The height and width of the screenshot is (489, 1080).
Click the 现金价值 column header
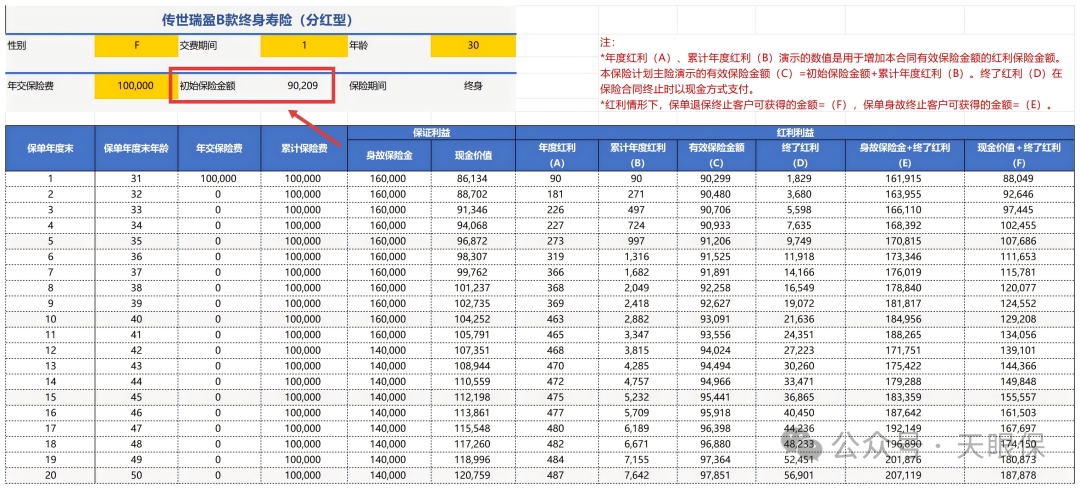pyautogui.click(x=473, y=155)
